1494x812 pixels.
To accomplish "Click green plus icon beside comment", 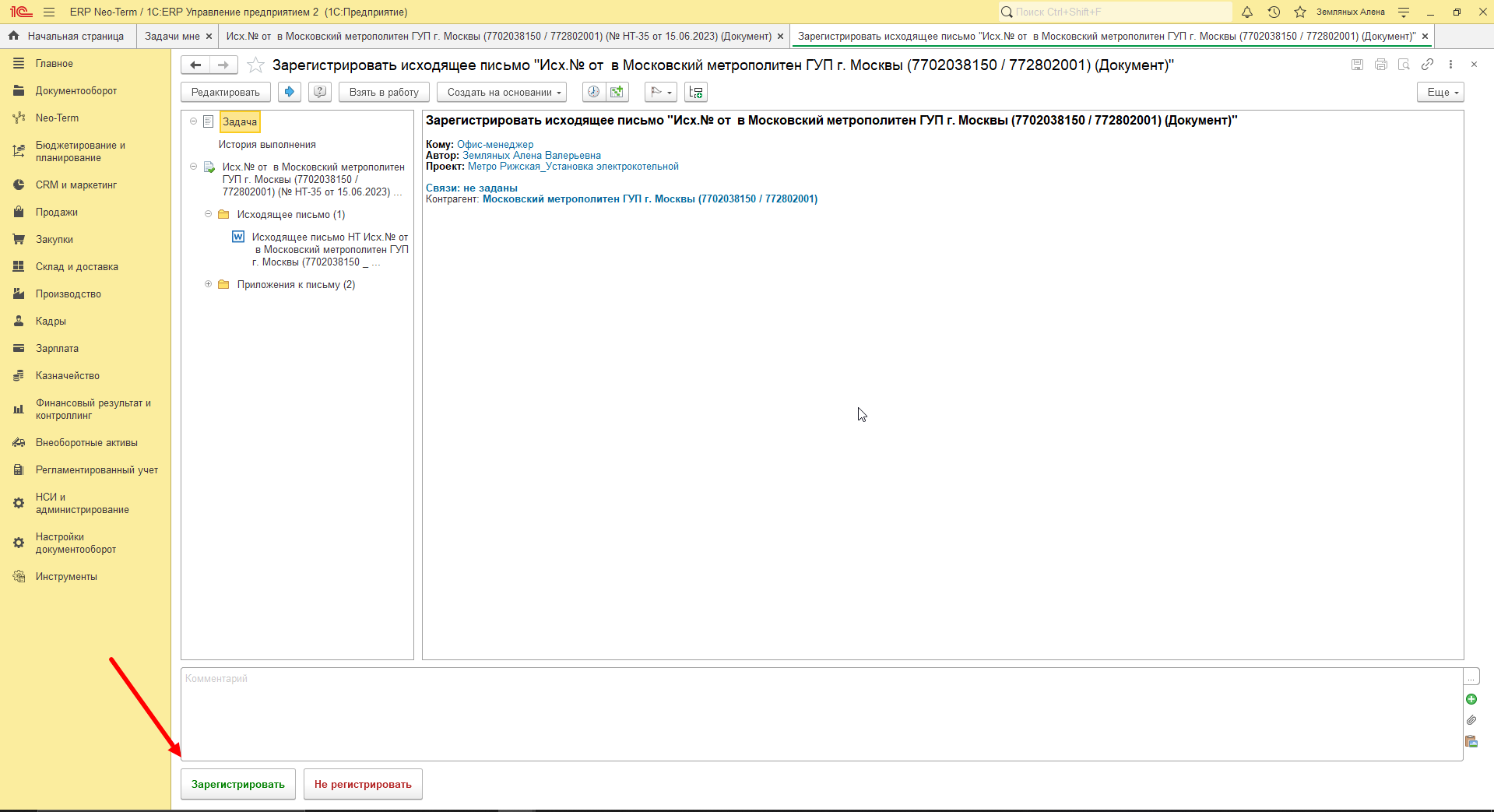I will point(1471,699).
